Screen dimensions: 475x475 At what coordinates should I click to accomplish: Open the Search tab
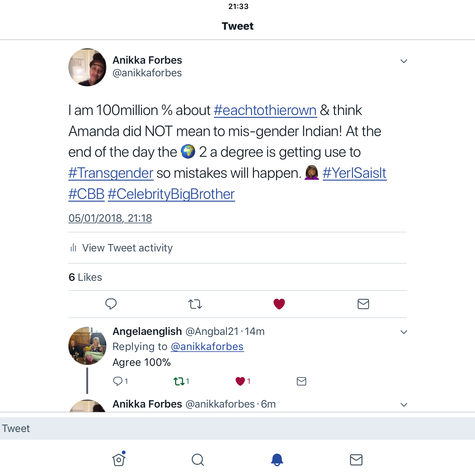point(198,460)
